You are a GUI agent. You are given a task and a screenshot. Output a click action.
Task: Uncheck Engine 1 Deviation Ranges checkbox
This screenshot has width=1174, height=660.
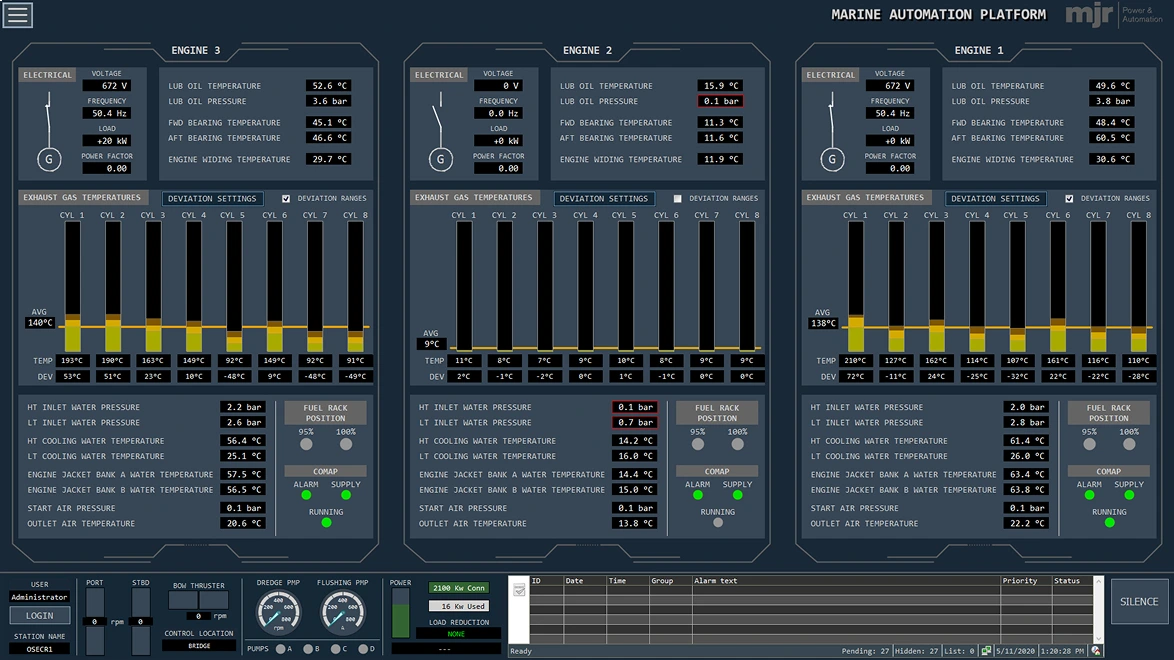[1069, 199]
